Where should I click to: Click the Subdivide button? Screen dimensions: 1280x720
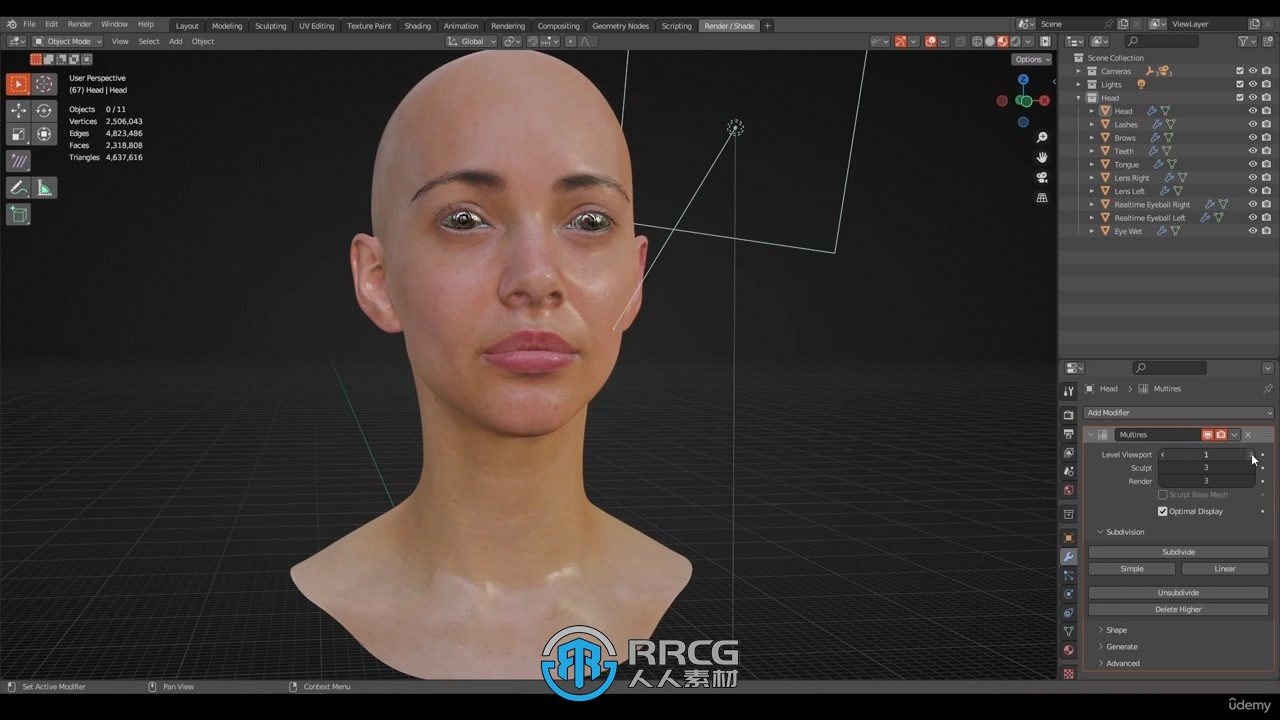tap(1179, 552)
